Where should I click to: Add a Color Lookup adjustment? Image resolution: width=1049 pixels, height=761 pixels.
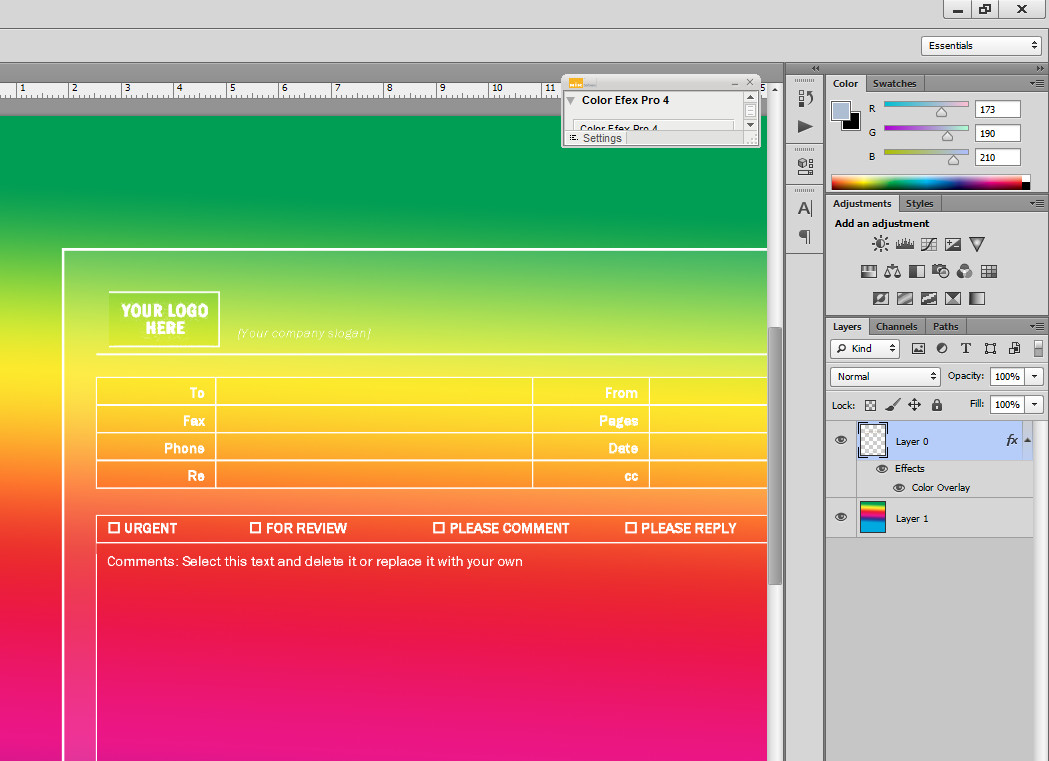tap(989, 271)
